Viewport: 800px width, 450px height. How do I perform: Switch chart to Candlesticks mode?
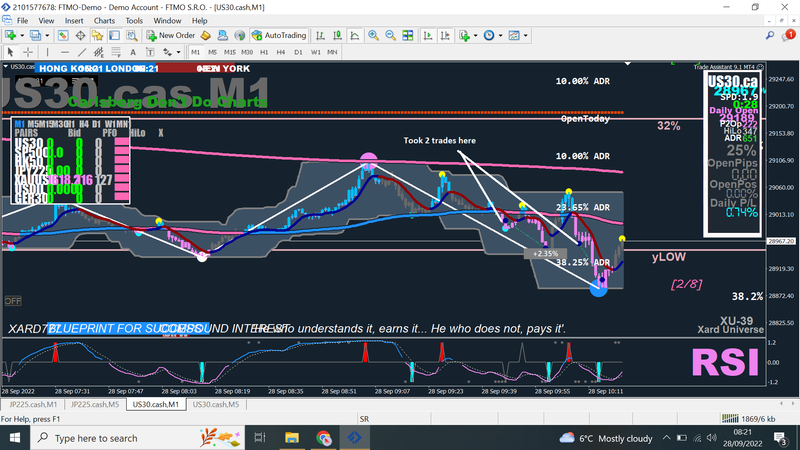337,35
